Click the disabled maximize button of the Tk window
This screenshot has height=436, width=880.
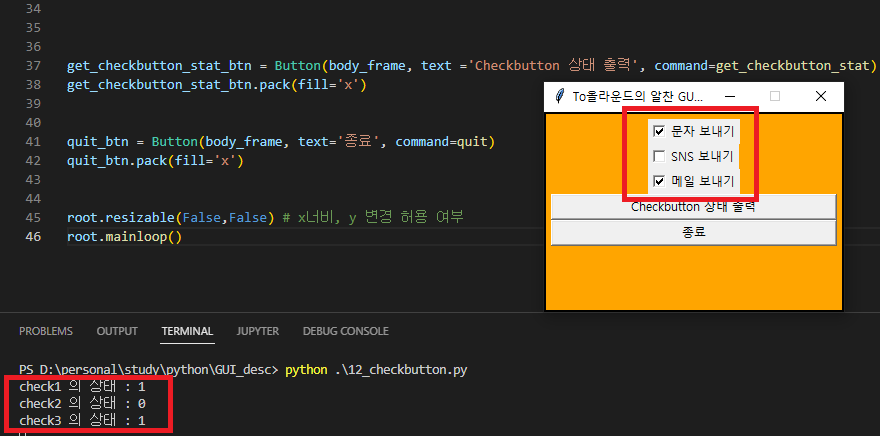click(775, 97)
